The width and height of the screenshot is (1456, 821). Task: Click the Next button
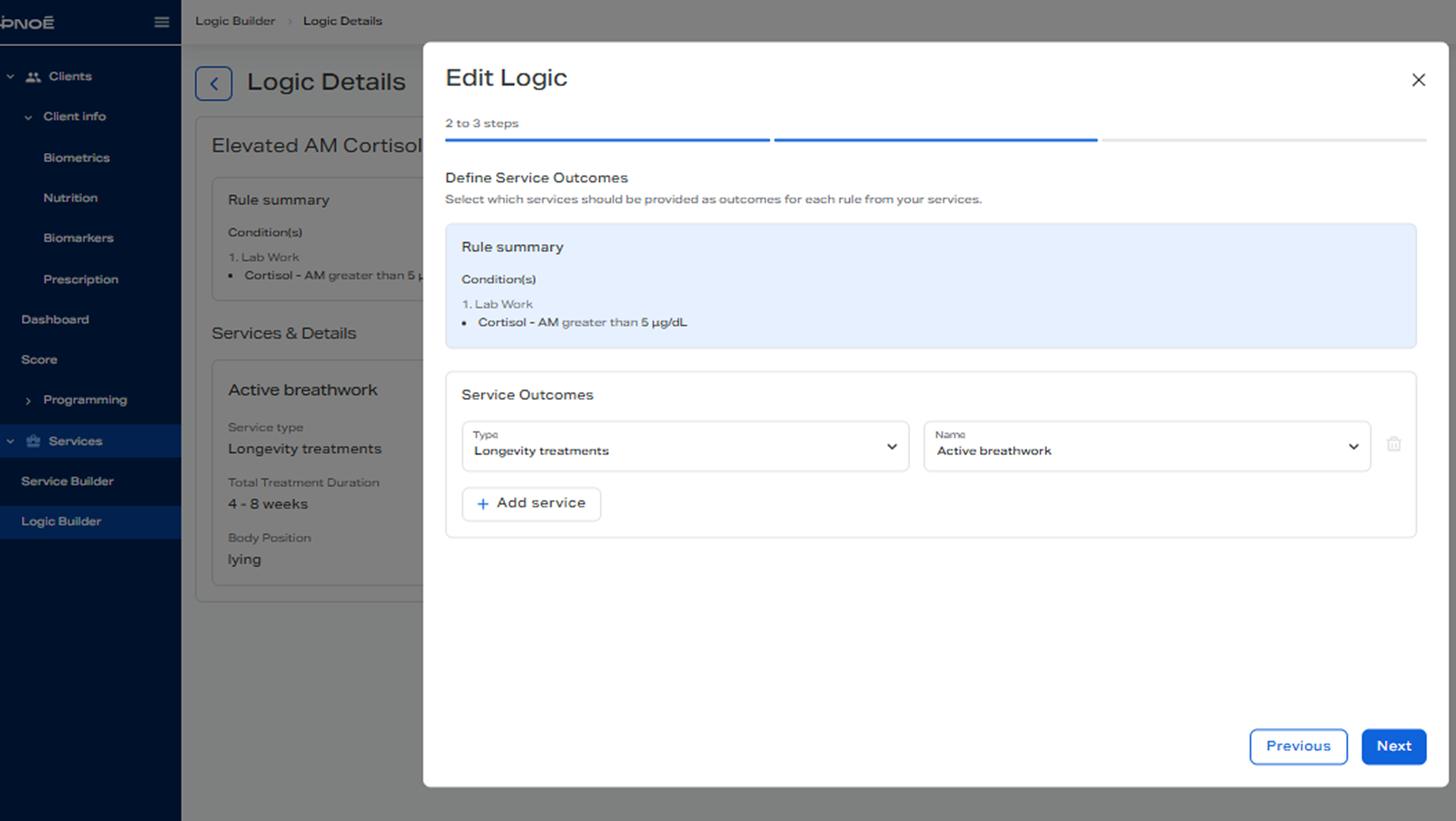tap(1393, 746)
